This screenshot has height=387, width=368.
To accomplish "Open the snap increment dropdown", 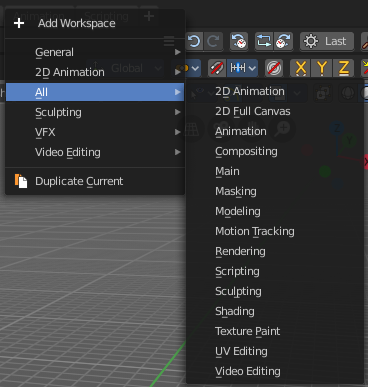I will click(244, 68).
